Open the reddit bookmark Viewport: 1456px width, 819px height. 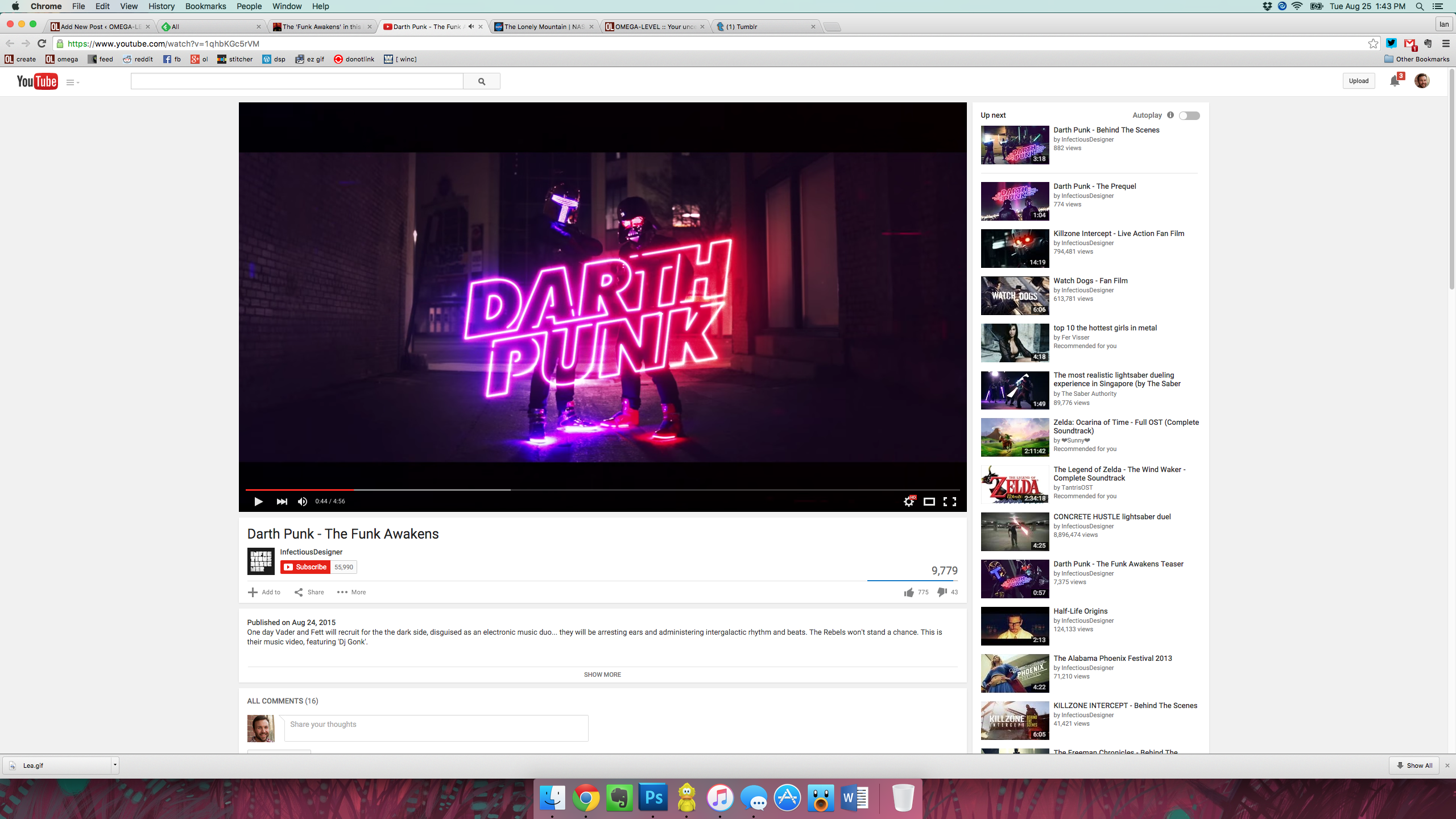pyautogui.click(x=138, y=59)
